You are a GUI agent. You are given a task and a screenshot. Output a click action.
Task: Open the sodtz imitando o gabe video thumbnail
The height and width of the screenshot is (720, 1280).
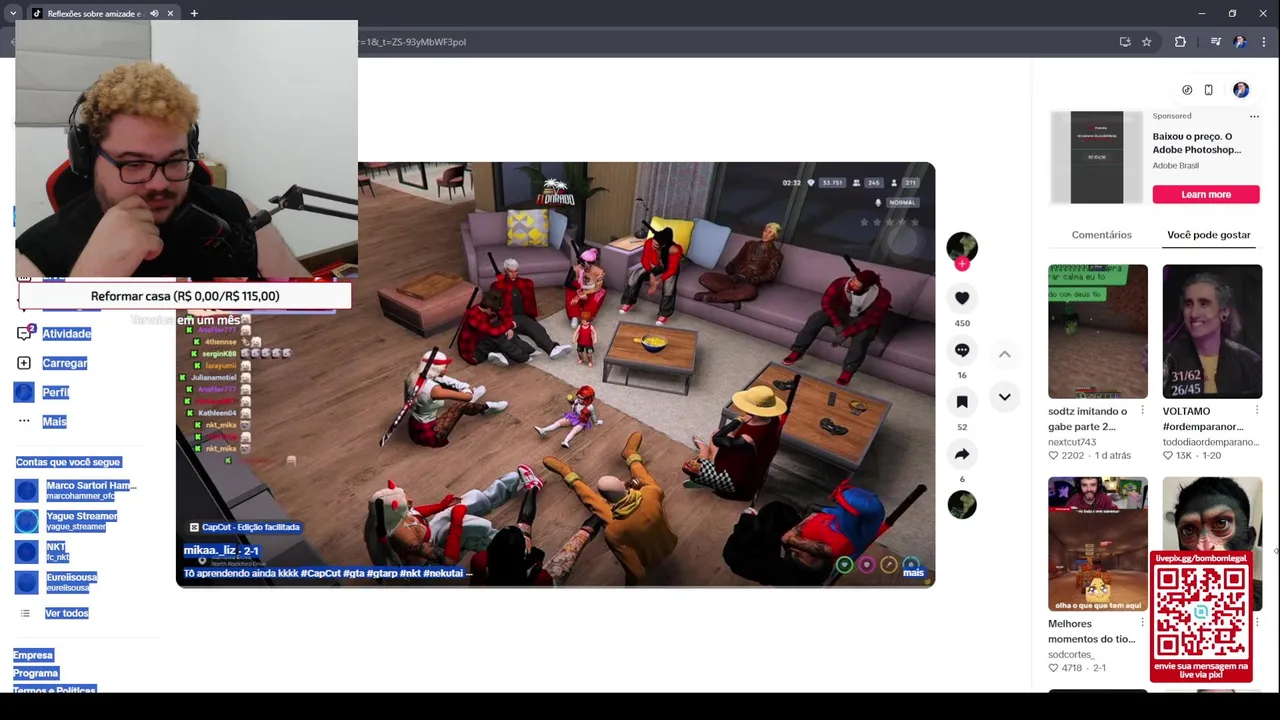[x=1097, y=331]
